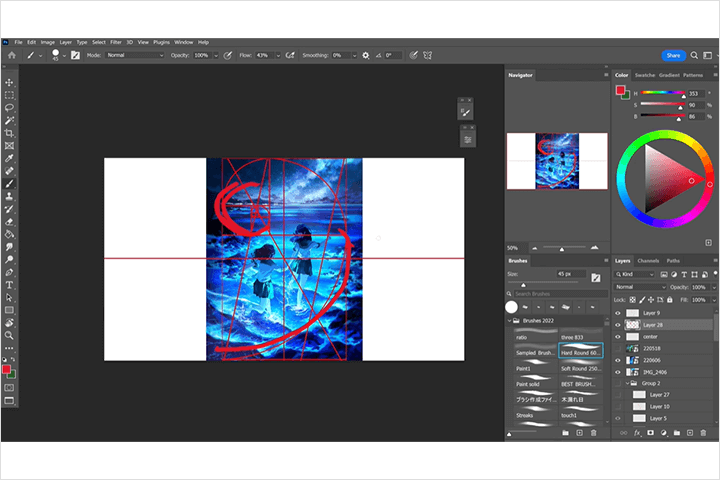Select the Lasso tool

[9, 107]
